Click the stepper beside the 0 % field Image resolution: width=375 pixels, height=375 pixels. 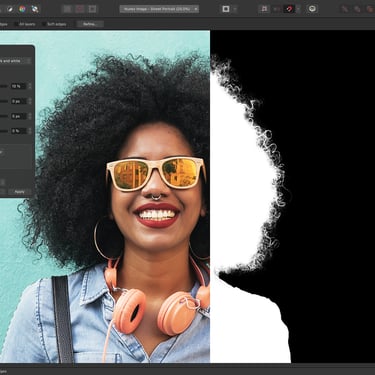tap(30, 131)
